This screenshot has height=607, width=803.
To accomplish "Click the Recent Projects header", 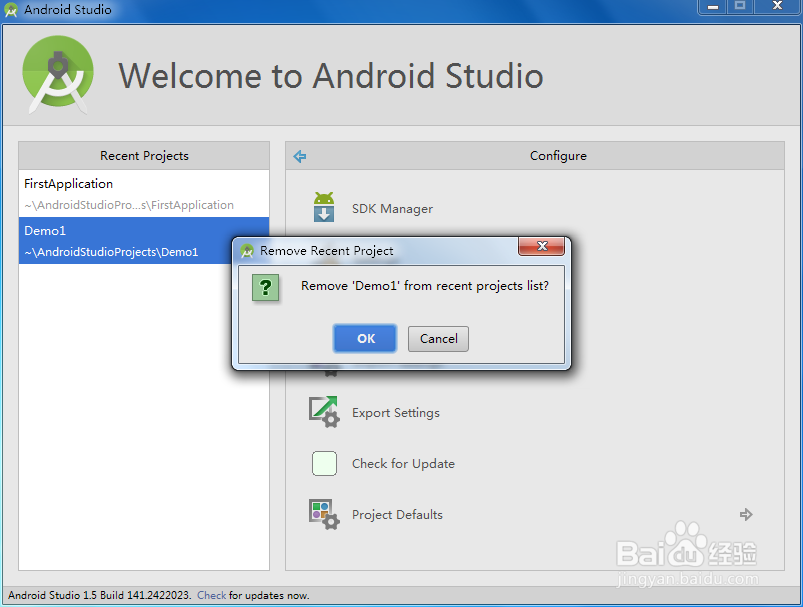I will point(143,156).
